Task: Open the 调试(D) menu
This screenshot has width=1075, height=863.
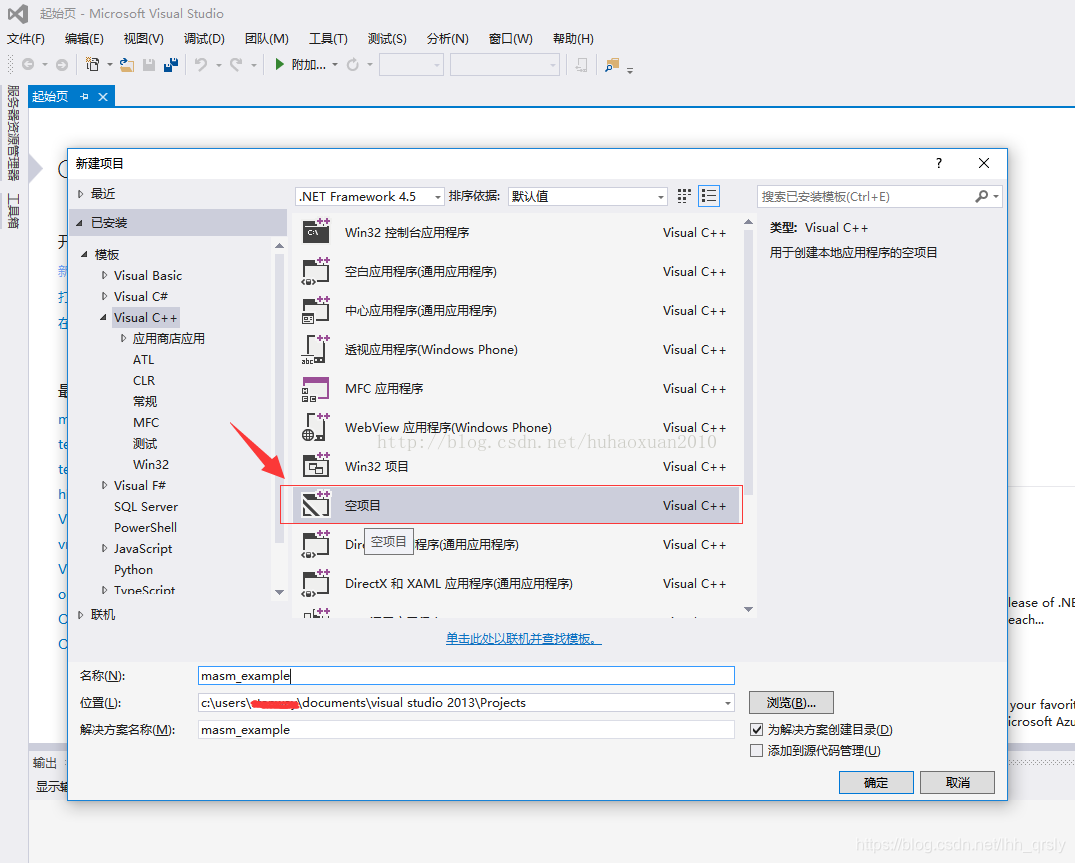Action: (204, 39)
